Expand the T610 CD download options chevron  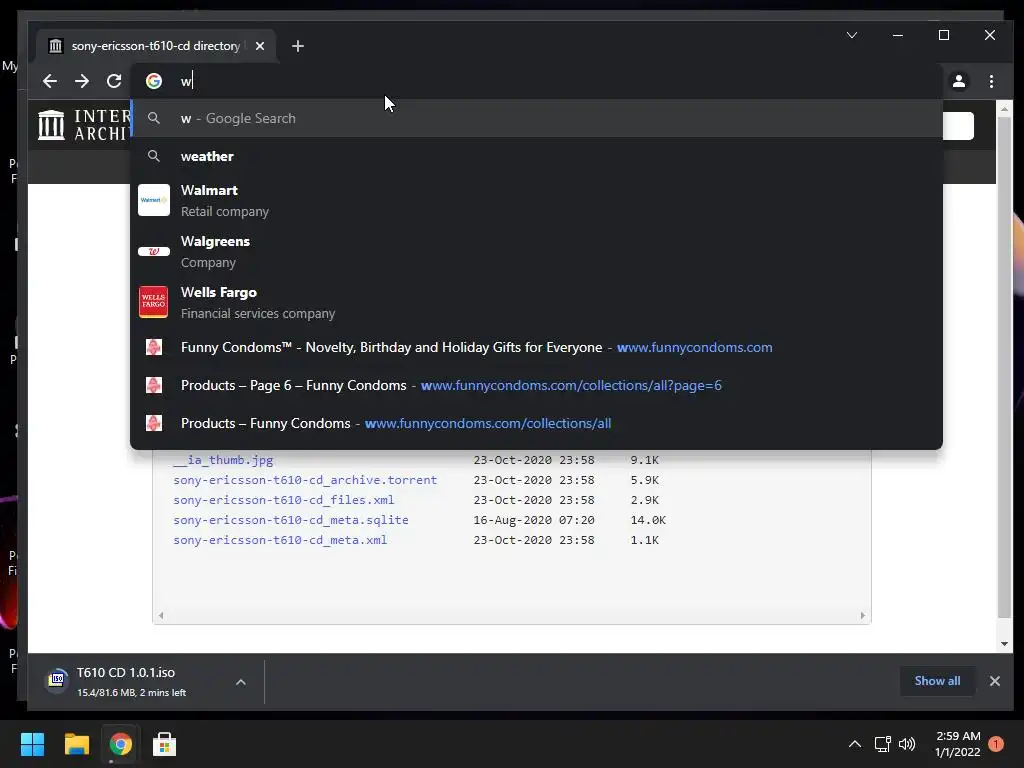click(241, 682)
